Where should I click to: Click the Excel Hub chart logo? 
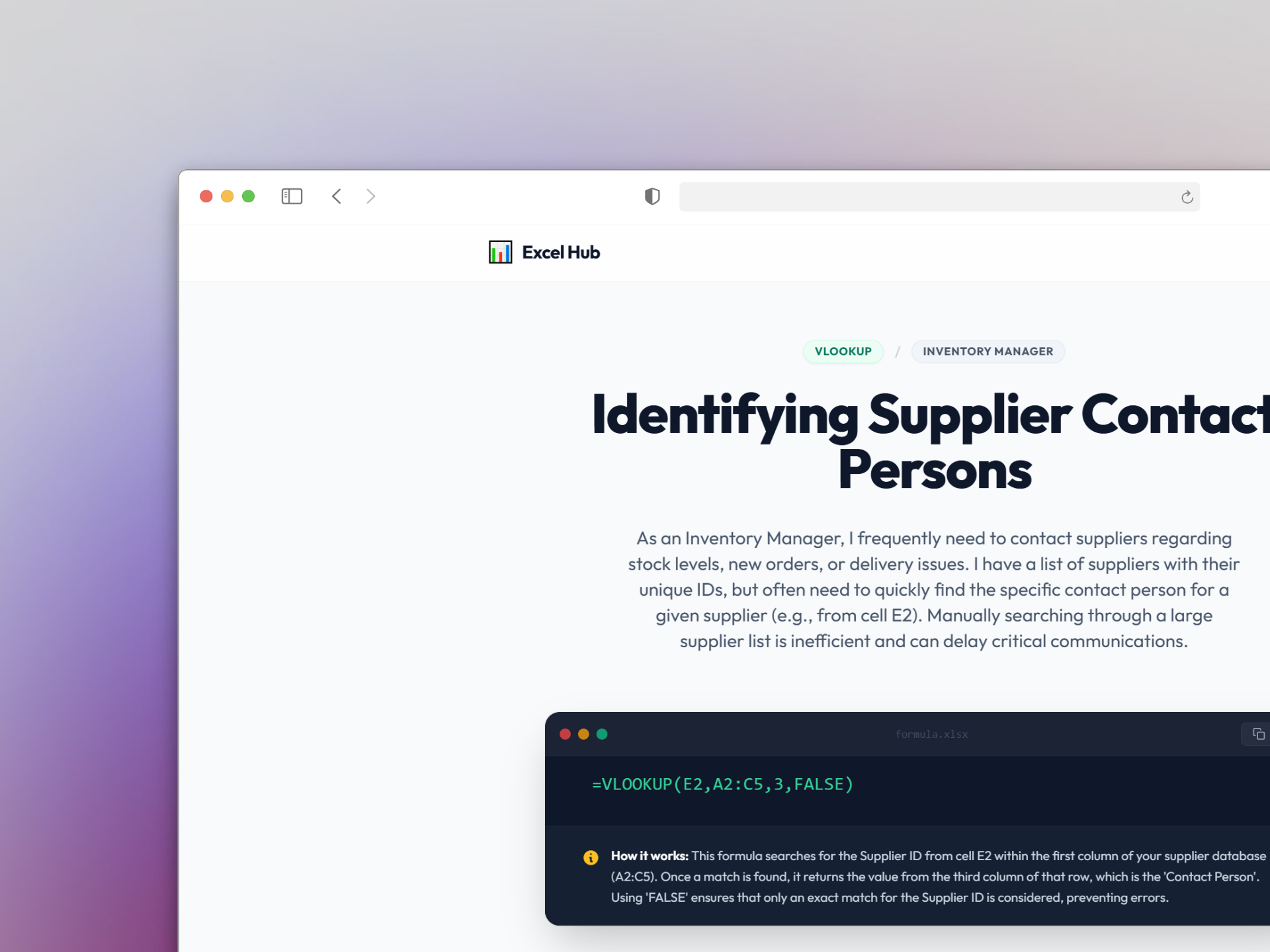pos(500,252)
